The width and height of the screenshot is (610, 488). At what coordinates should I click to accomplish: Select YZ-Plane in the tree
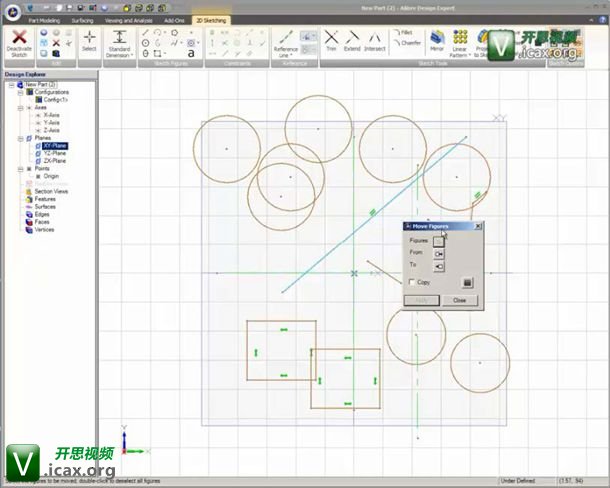[54, 153]
